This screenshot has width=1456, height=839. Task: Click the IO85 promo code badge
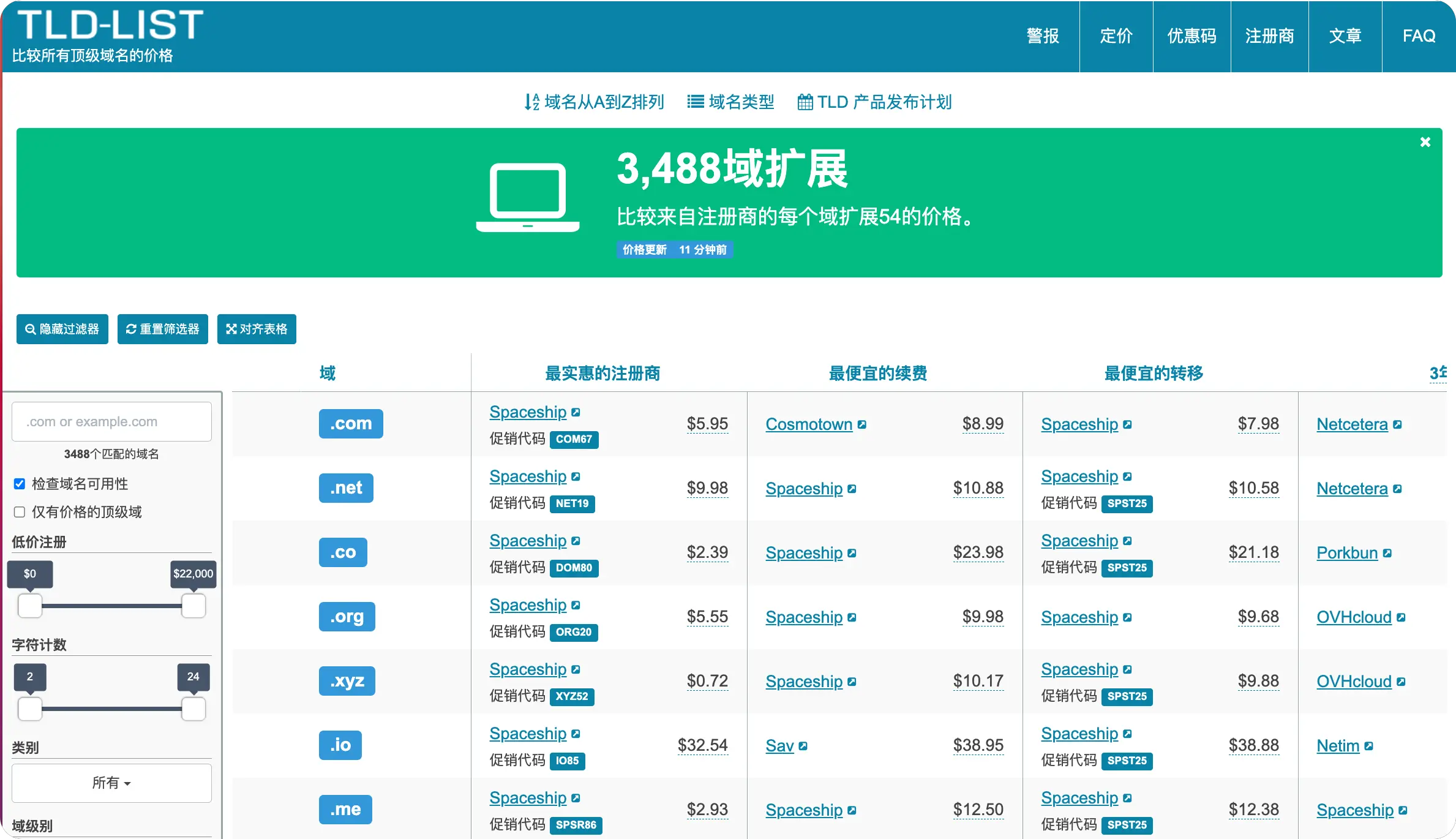click(567, 761)
